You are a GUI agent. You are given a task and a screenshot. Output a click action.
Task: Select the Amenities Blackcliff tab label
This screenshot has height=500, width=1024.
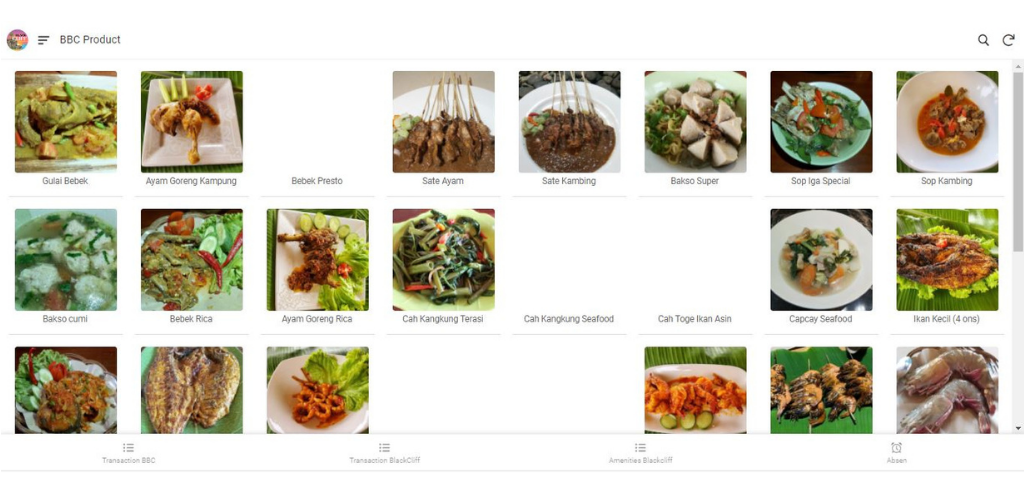pos(641,460)
